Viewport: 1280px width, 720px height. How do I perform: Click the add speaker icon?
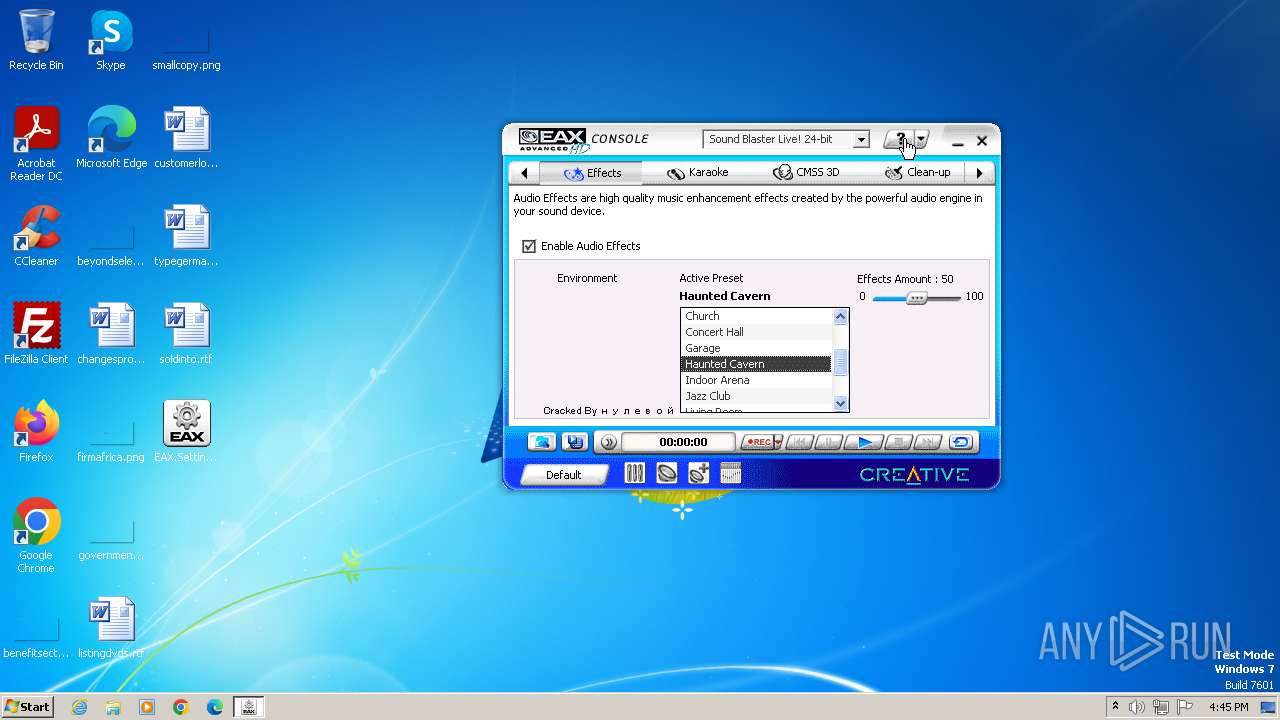[x=699, y=474]
